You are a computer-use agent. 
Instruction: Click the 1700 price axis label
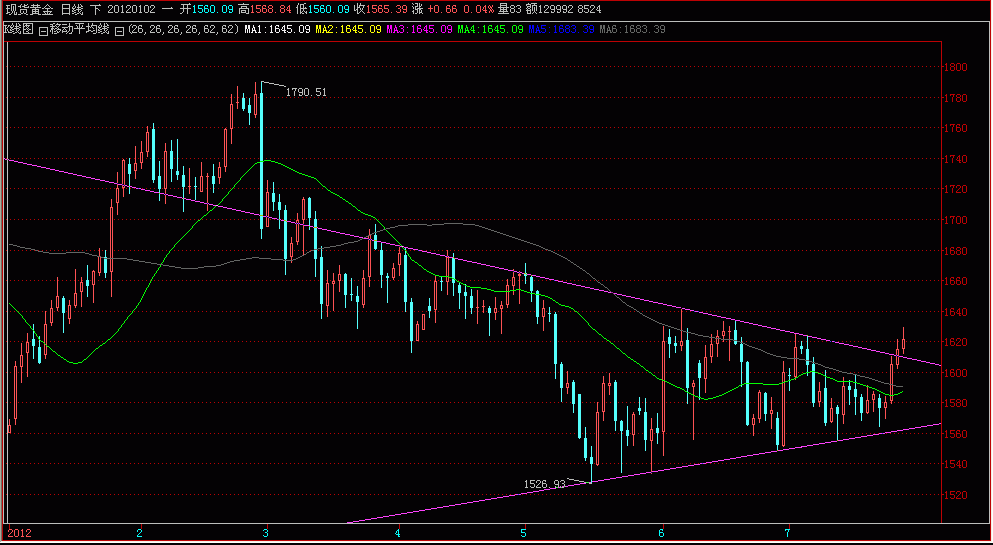point(956,220)
